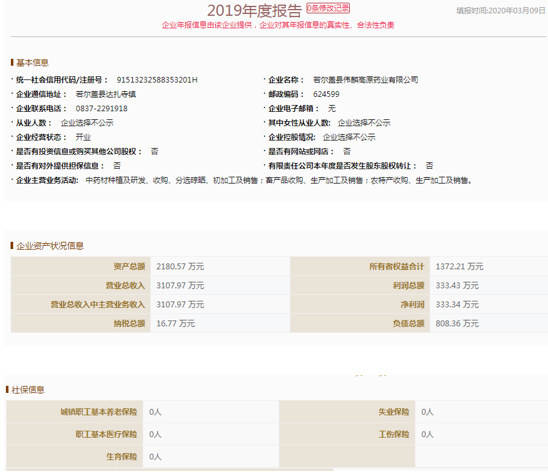Click the 是否有投资信息或购买其他公司股权 answer 否
Image resolution: width=548 pixels, height=473 pixels.
click(154, 152)
